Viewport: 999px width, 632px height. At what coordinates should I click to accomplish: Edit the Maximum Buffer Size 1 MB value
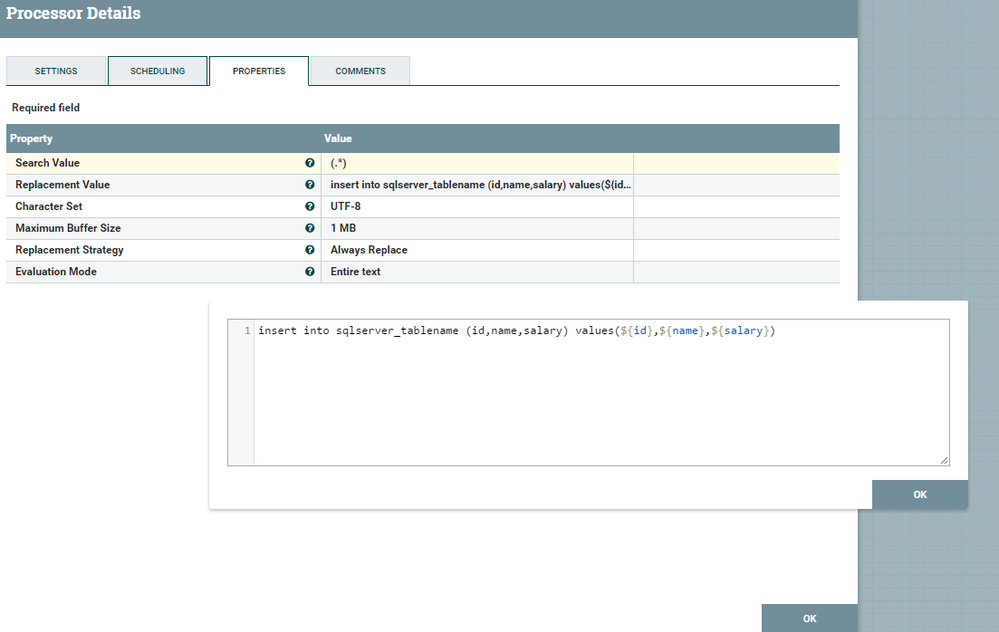(476, 229)
